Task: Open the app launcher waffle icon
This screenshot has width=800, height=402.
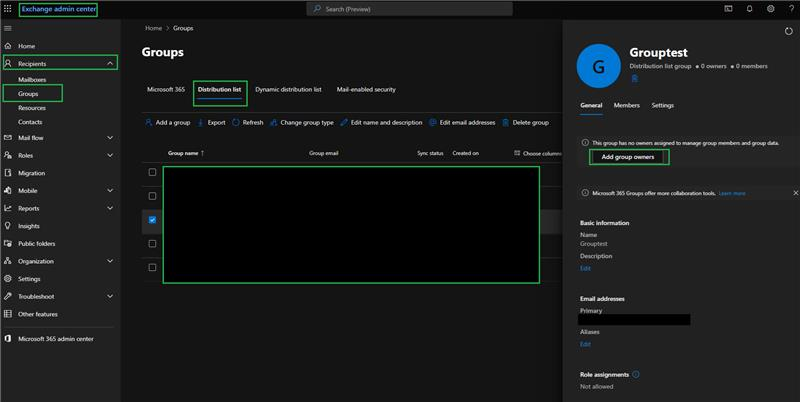Action: 8,9
